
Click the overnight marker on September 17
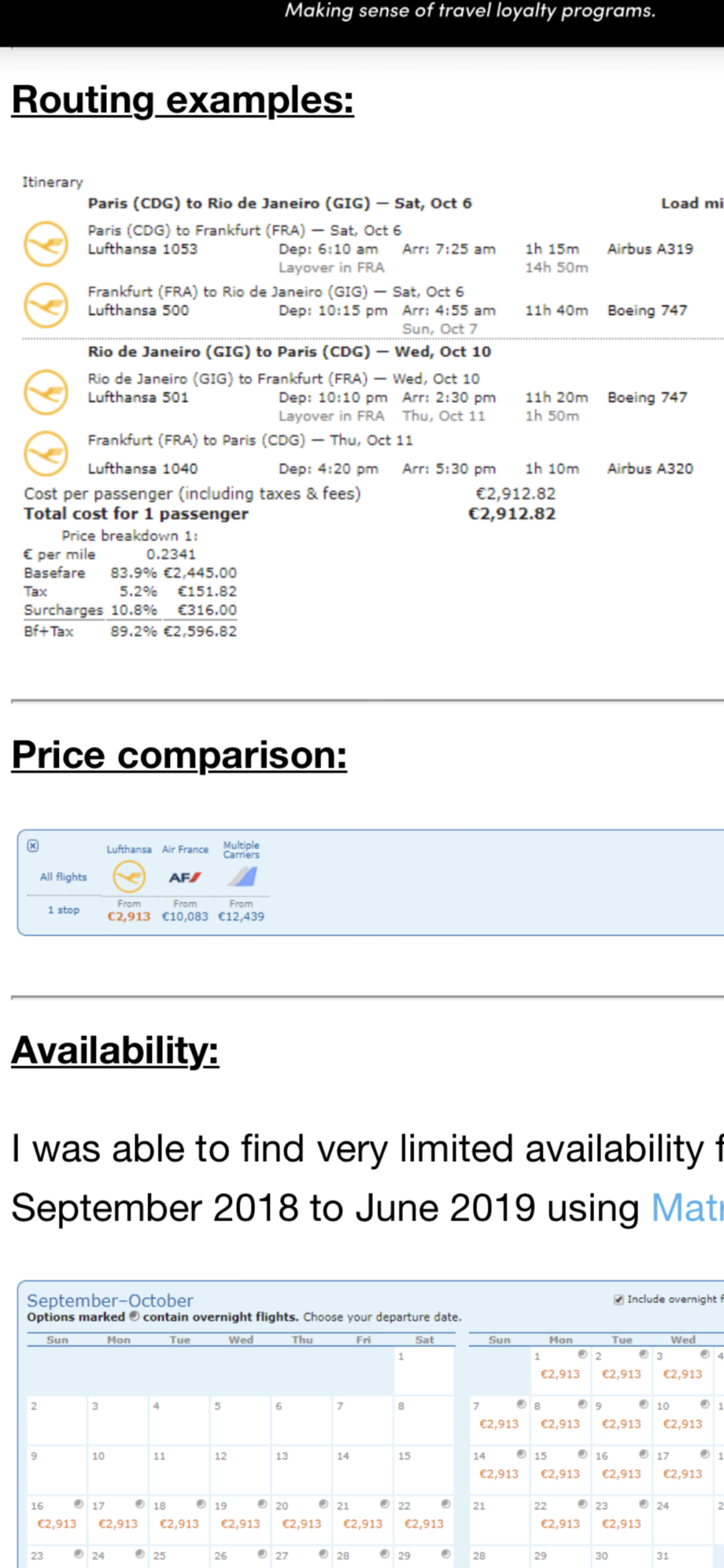(x=139, y=1504)
